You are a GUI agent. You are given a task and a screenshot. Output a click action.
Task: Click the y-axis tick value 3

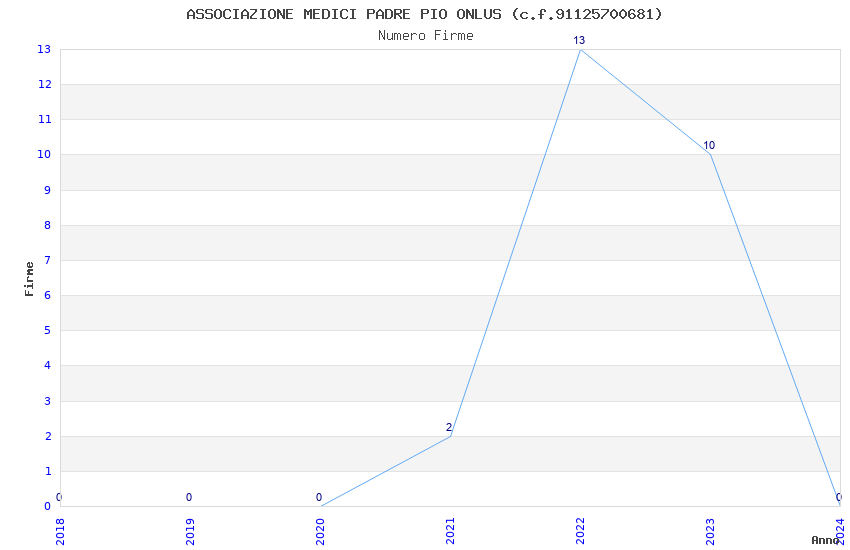[x=48, y=401]
